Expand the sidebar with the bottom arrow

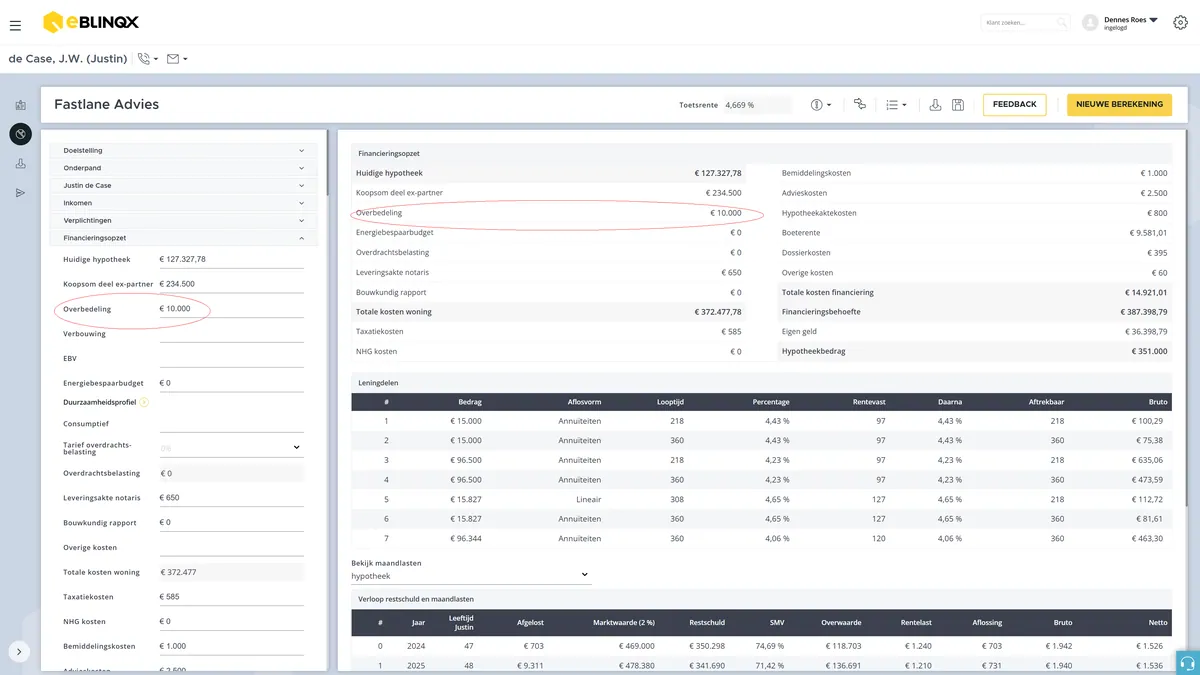pyautogui.click(x=20, y=652)
